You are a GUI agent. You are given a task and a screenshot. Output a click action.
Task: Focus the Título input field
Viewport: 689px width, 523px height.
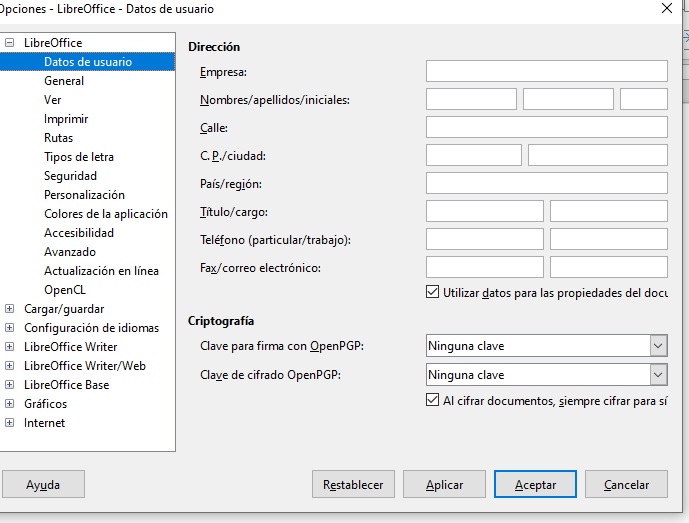pyautogui.click(x=485, y=211)
